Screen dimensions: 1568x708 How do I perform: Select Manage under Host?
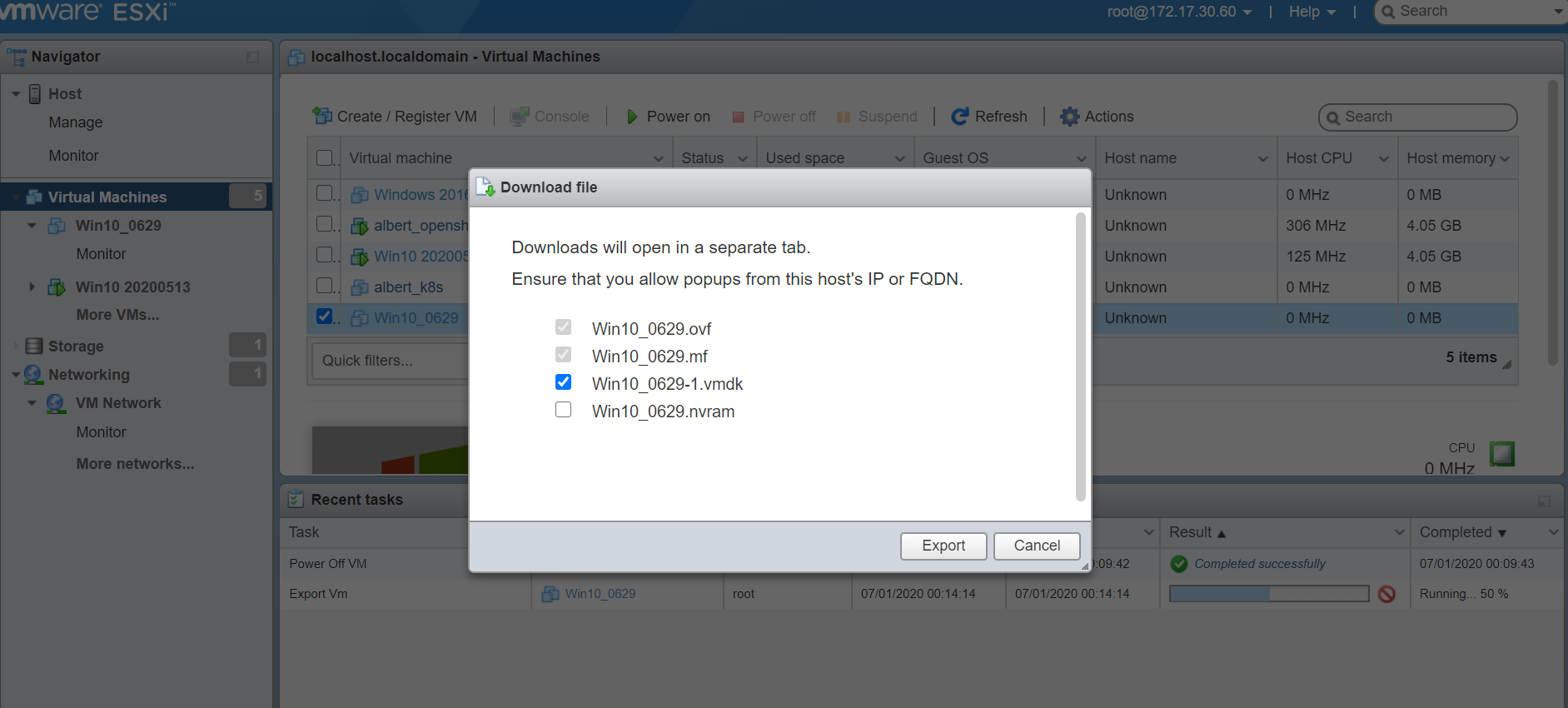pyautogui.click(x=76, y=122)
